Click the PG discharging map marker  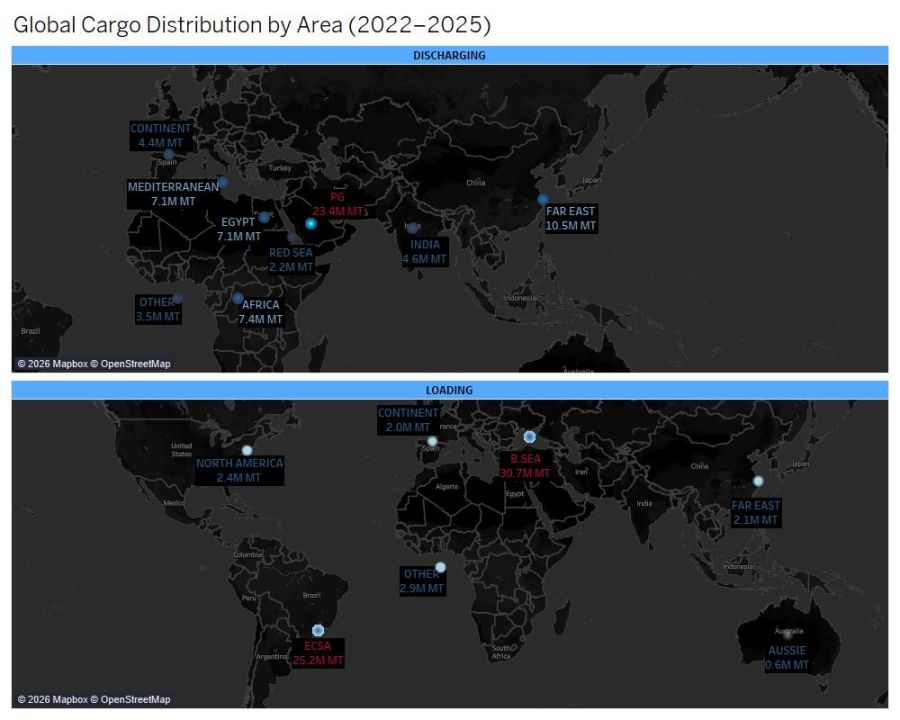coord(311,224)
